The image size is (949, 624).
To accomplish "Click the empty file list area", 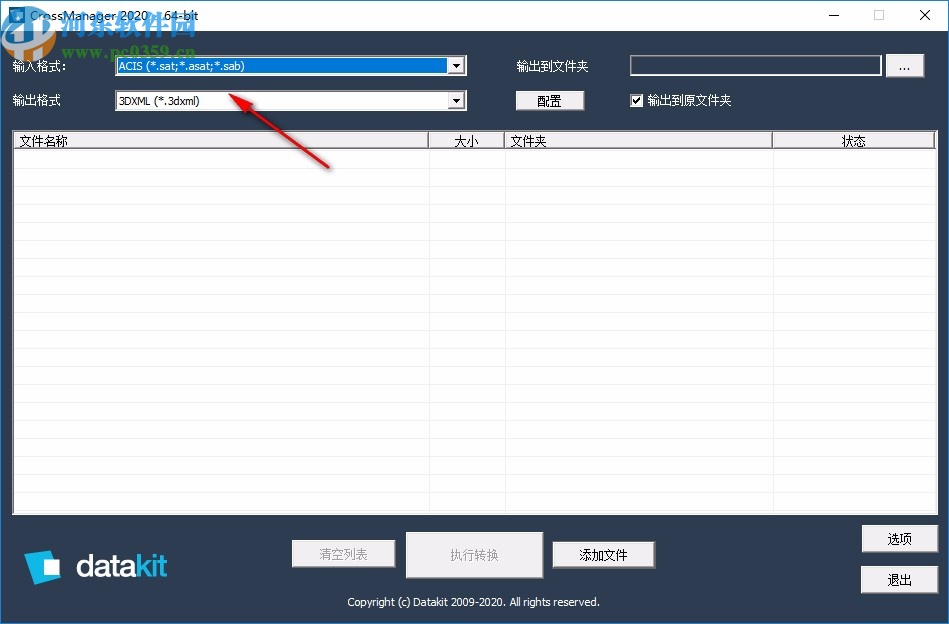I will pyautogui.click(x=470, y=330).
